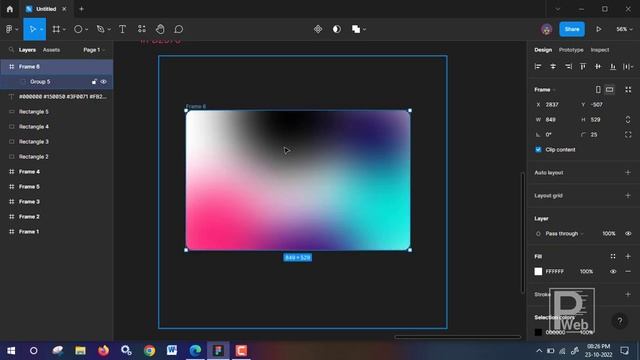Select the Rectangle 4 layer

(x=34, y=127)
